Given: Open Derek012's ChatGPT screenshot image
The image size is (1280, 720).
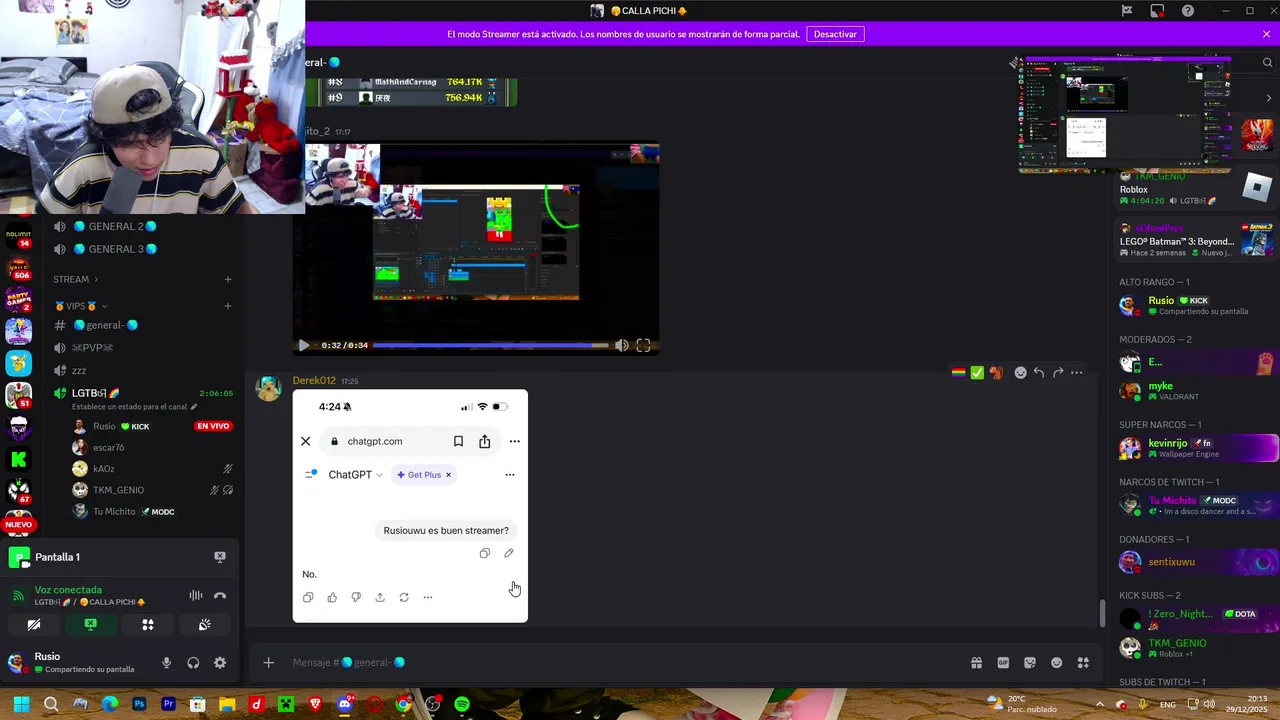Looking at the screenshot, I should [x=410, y=506].
